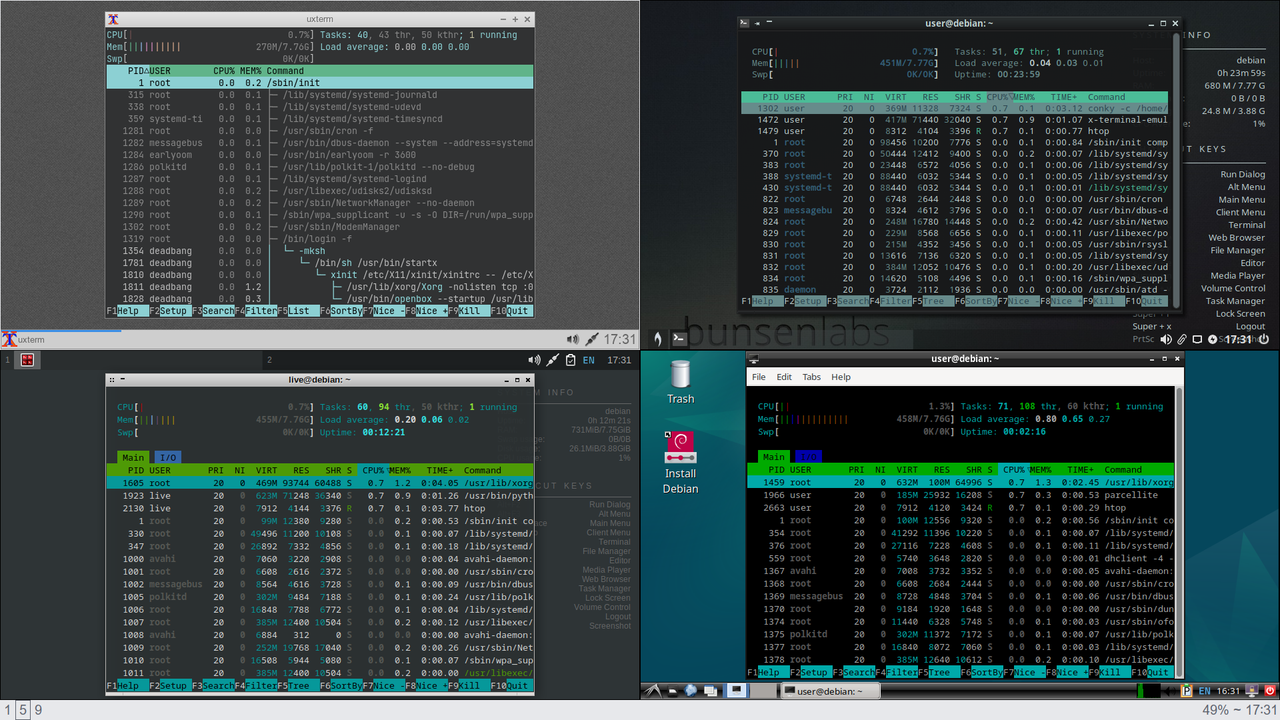Click the user@debian taskbar button showing 16:31 desktop
Viewport: 1280px width, 720px height.
click(829, 690)
